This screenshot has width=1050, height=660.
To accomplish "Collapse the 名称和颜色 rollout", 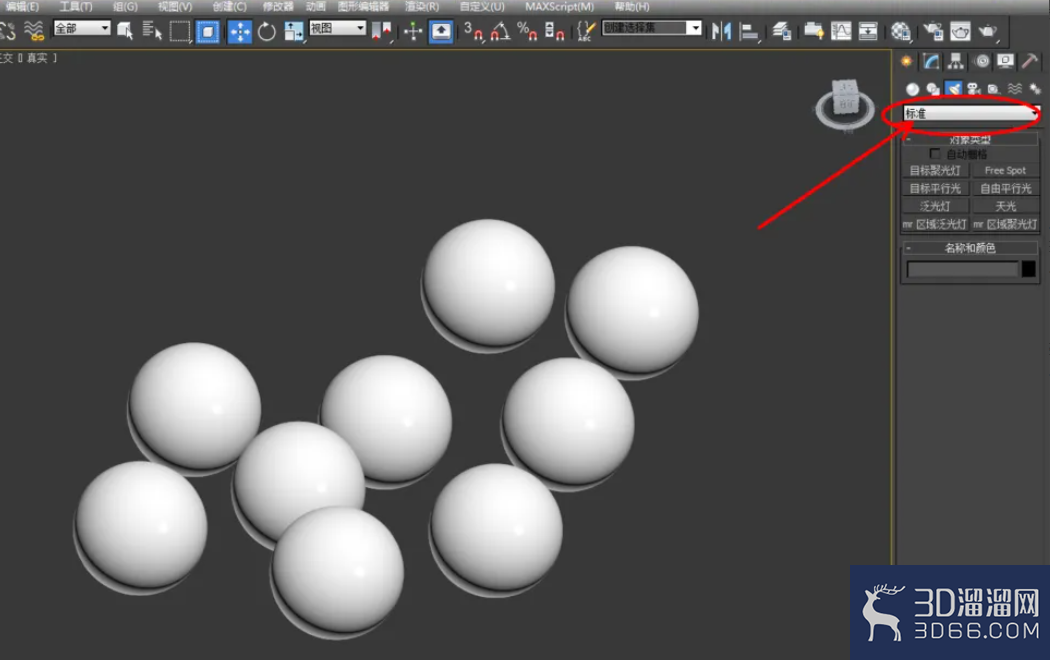I will tap(970, 248).
